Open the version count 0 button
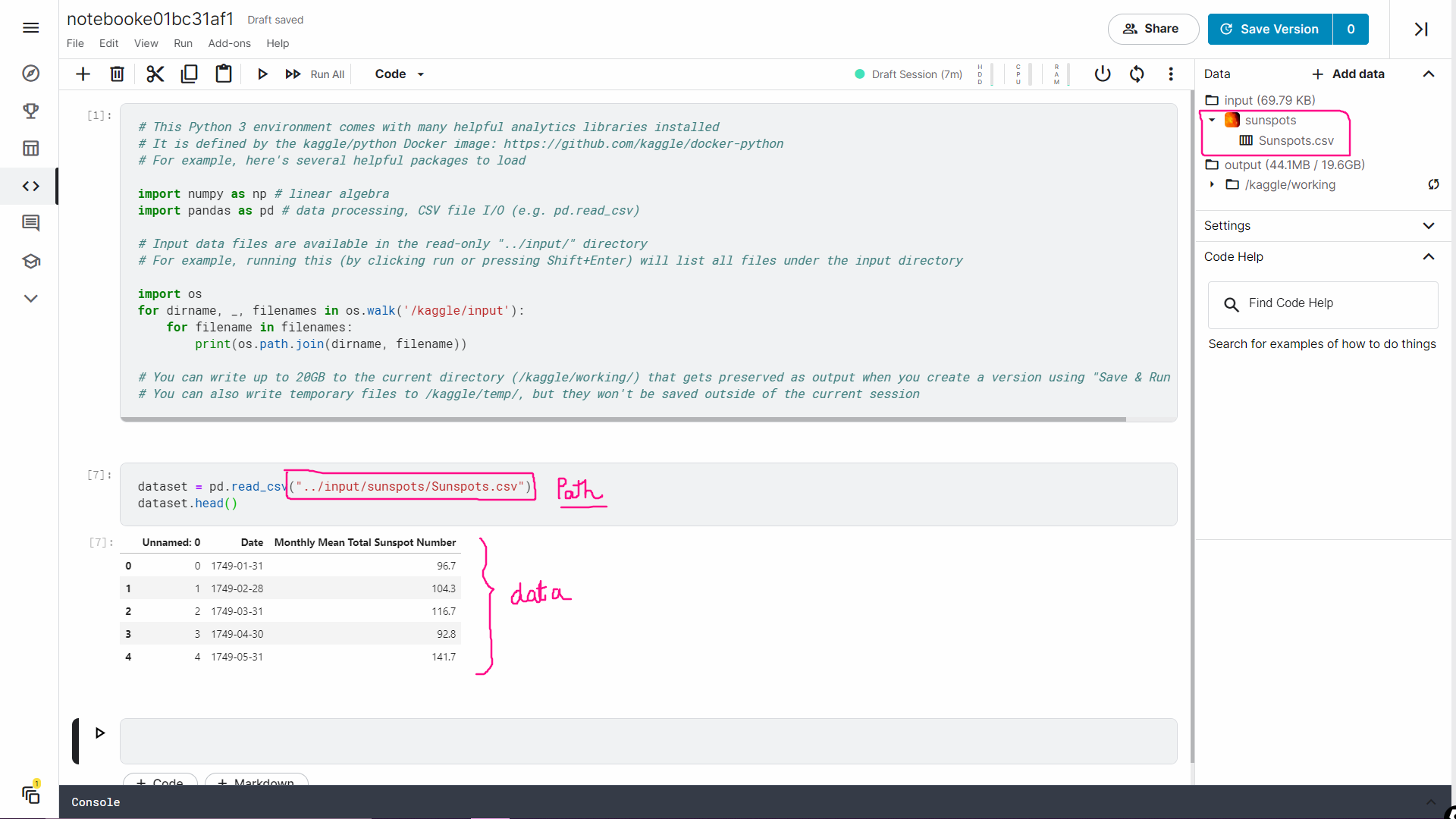This screenshot has width=1456, height=819. tap(1351, 29)
